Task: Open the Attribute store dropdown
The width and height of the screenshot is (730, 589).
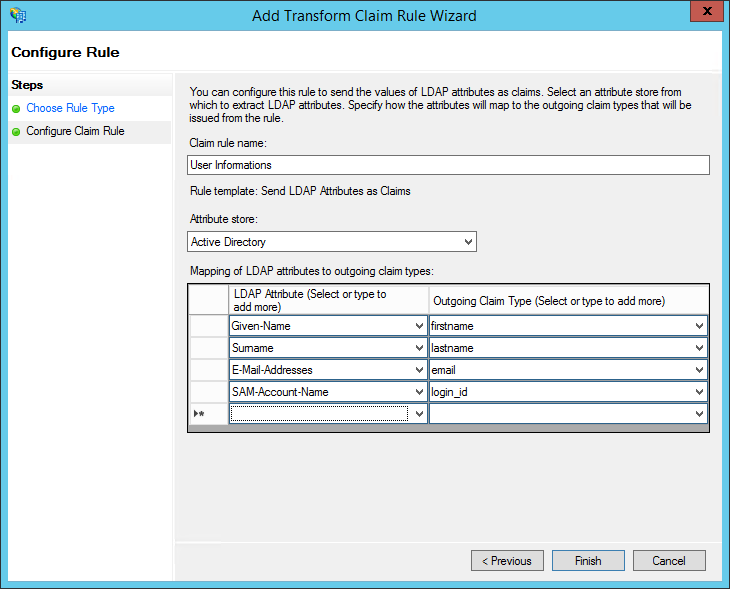Action: [x=468, y=242]
